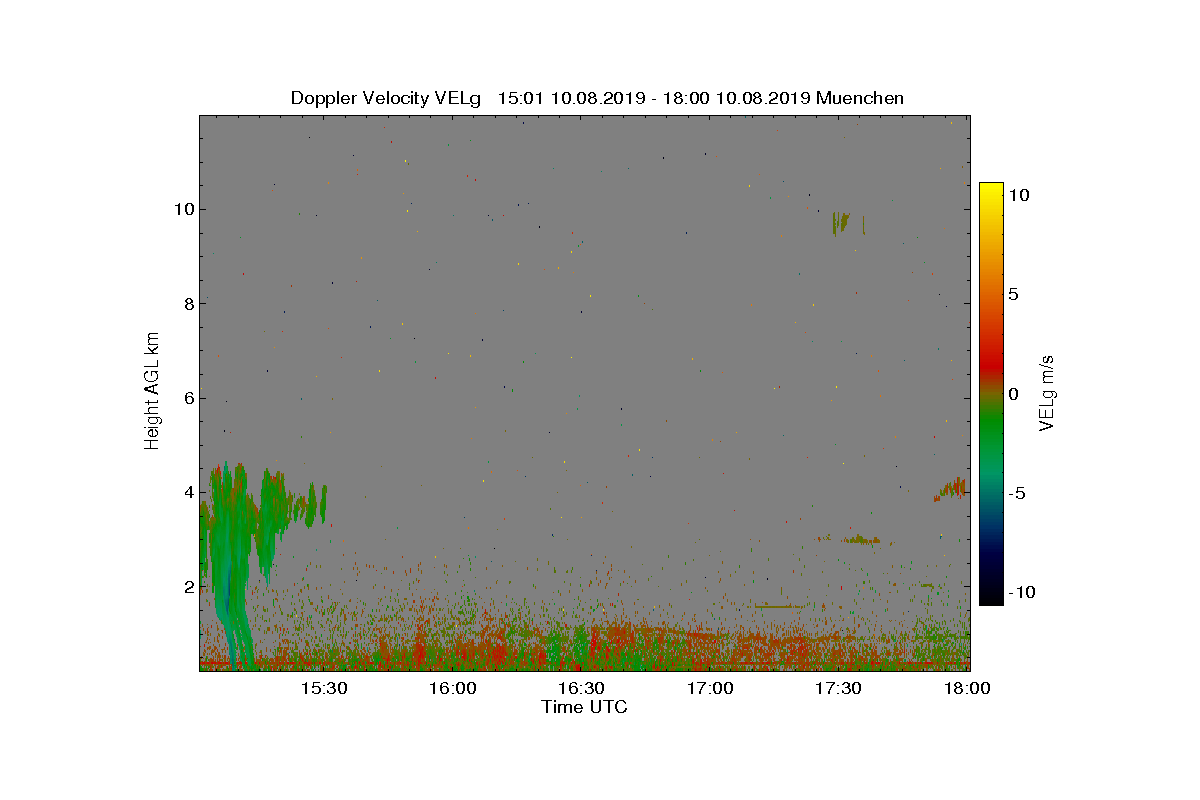Click the height axis label 6
1200x800 pixels.
[187, 398]
